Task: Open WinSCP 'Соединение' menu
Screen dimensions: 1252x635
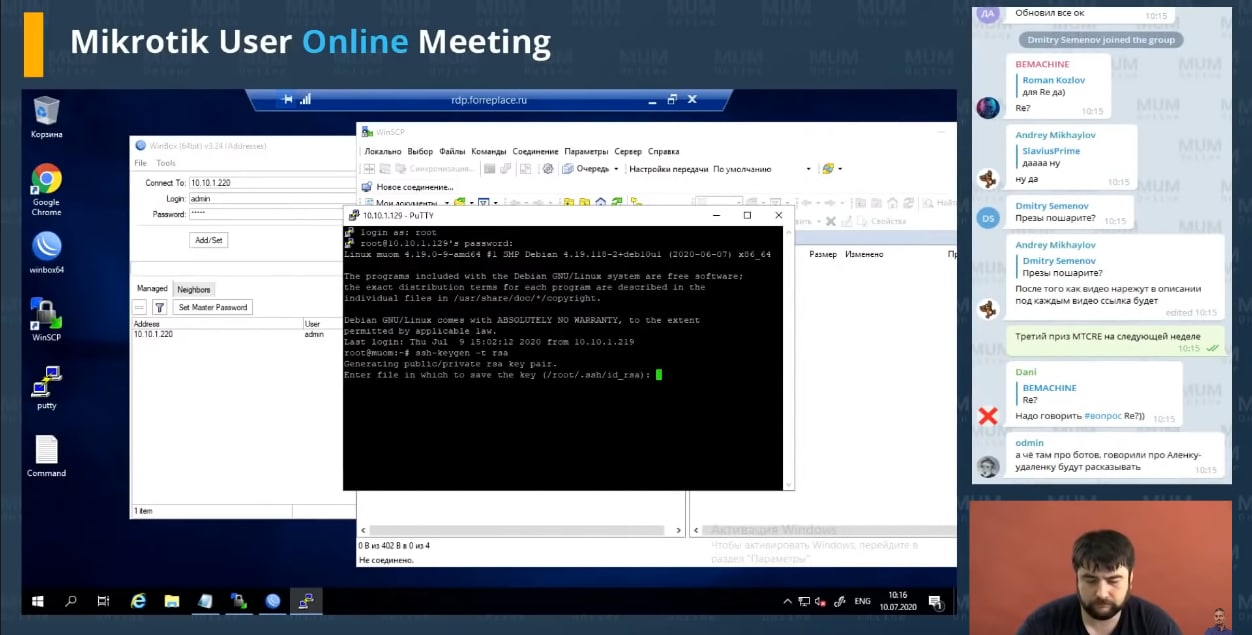Action: (535, 151)
